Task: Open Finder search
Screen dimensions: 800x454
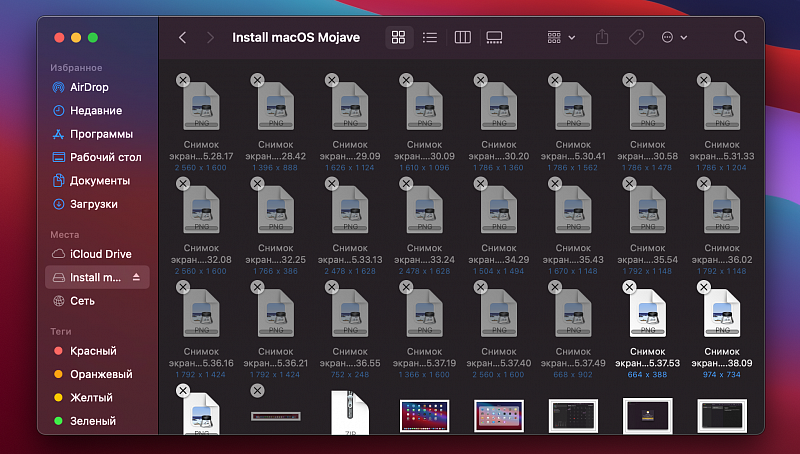Action: click(x=741, y=37)
